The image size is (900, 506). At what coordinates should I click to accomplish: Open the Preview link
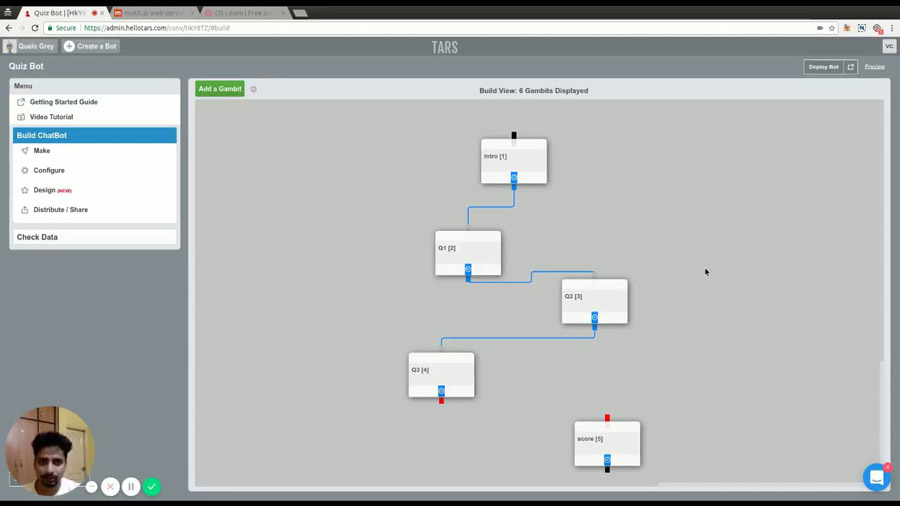tap(874, 67)
